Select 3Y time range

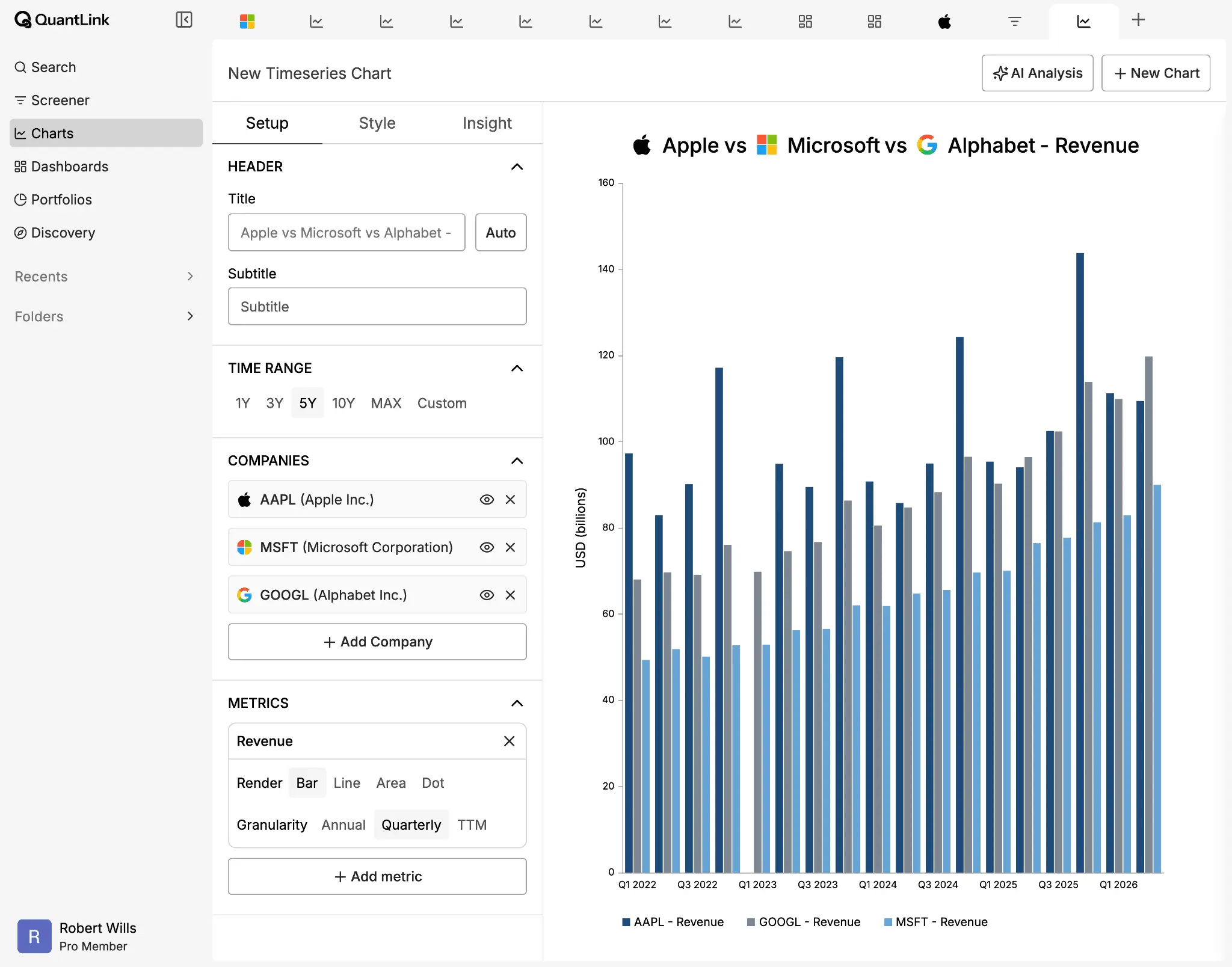(274, 404)
